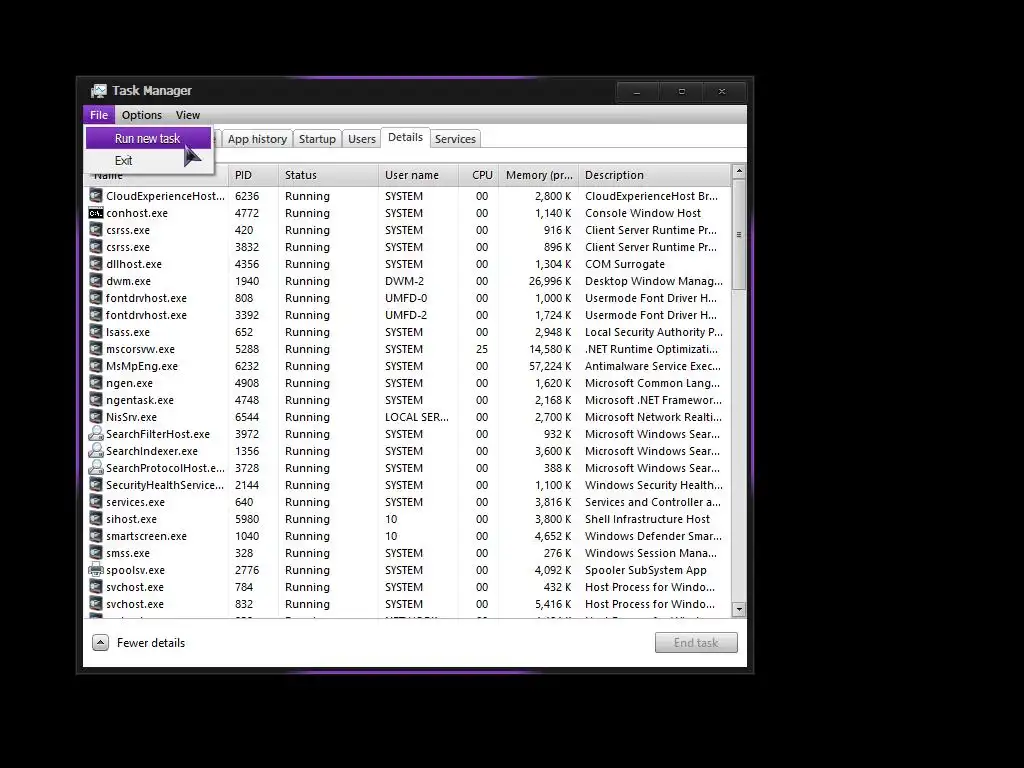Viewport: 1024px width, 768px height.
Task: Select Console Window Host description
Action: [x=643, y=213]
